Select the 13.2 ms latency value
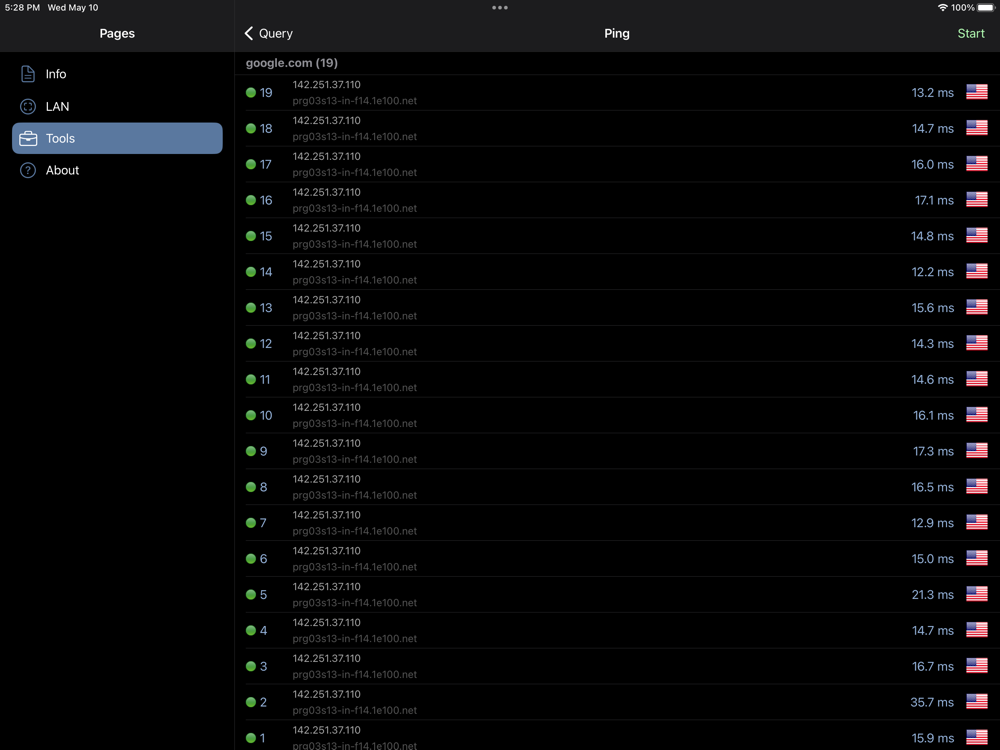 point(932,92)
